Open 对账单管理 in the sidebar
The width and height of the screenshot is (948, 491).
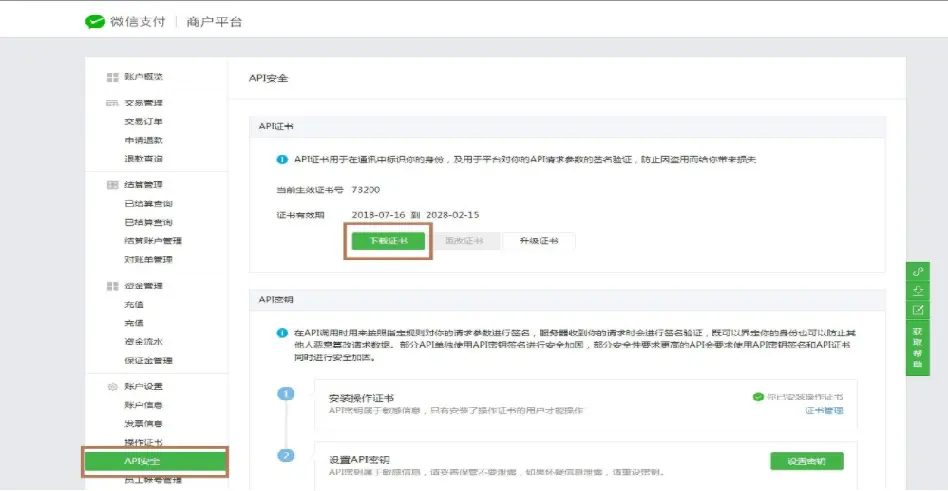point(148,259)
